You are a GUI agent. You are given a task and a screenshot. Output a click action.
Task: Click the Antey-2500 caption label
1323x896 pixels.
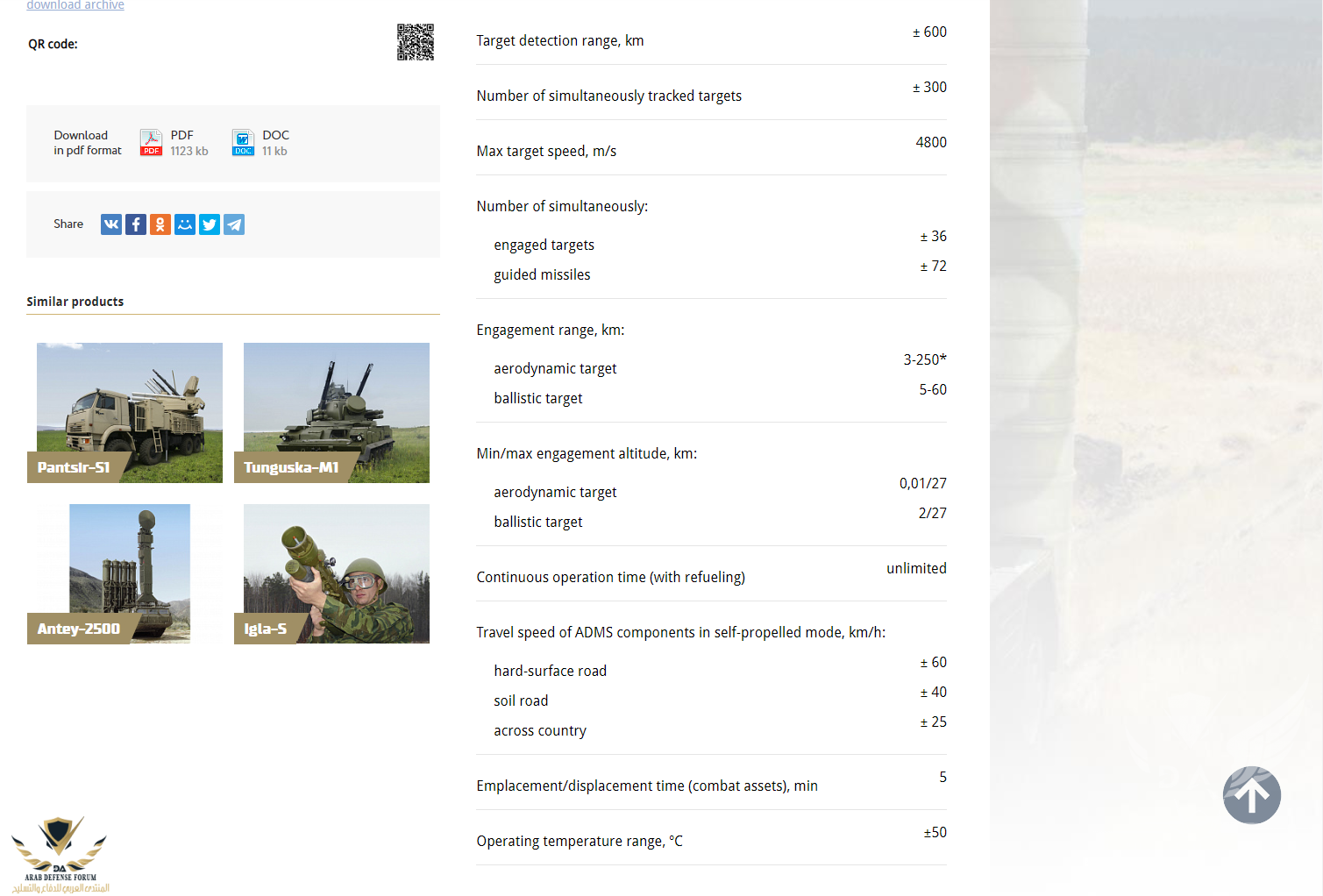(x=79, y=629)
